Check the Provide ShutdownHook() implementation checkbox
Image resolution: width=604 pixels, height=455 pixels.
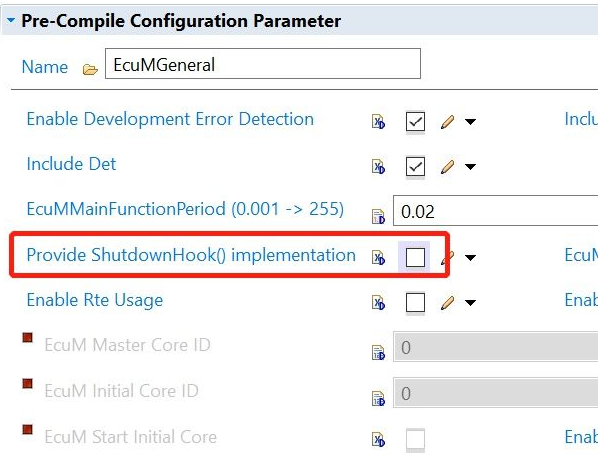[415, 257]
